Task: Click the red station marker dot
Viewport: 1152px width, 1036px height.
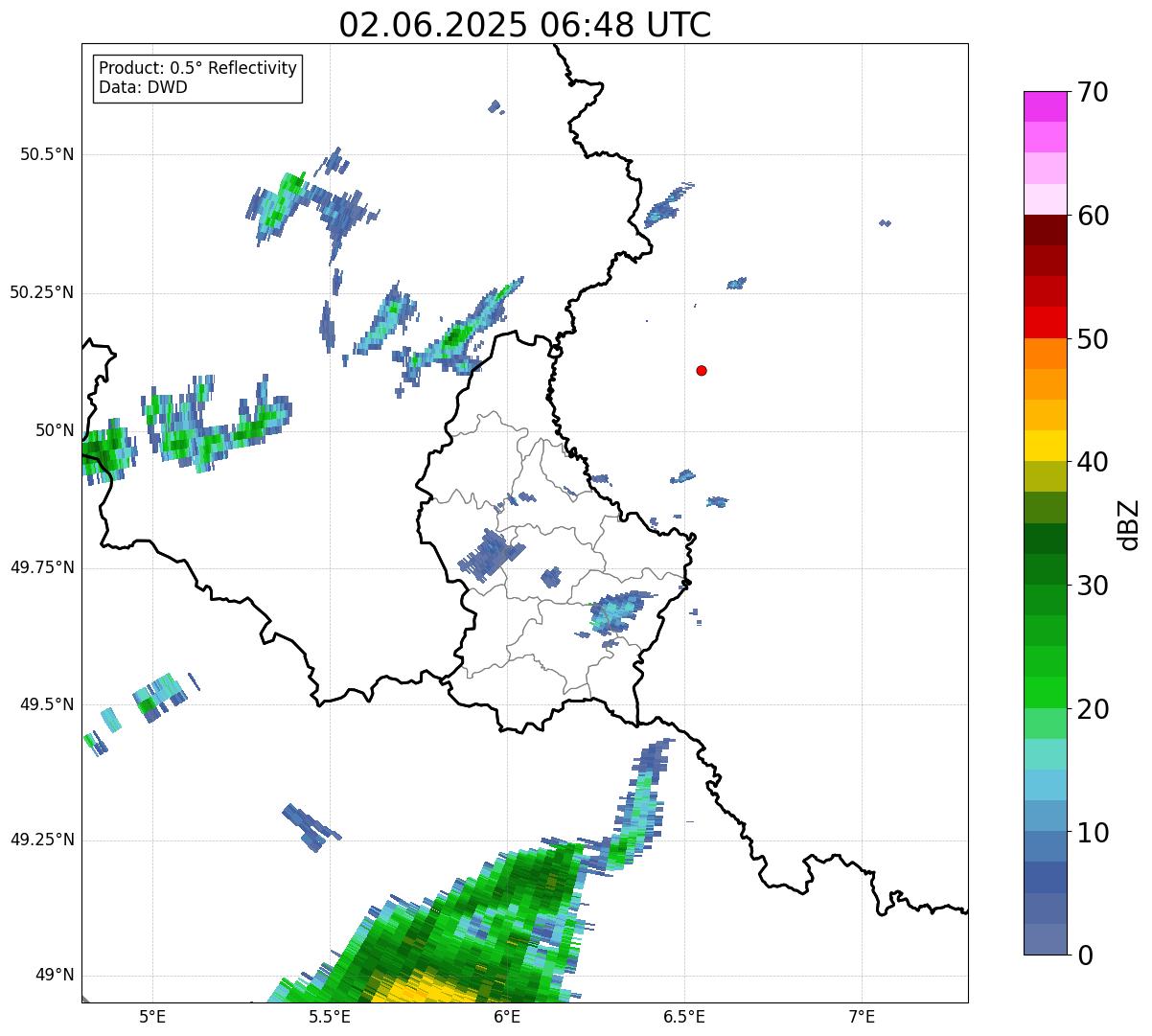Action: point(702,370)
